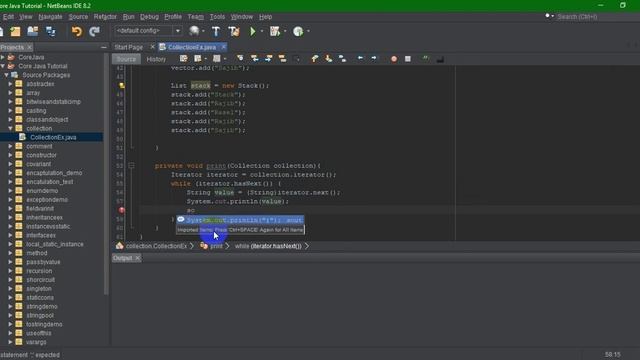Switch to the Start Page tab
Image resolution: width=640 pixels, height=360 pixels.
point(129,47)
